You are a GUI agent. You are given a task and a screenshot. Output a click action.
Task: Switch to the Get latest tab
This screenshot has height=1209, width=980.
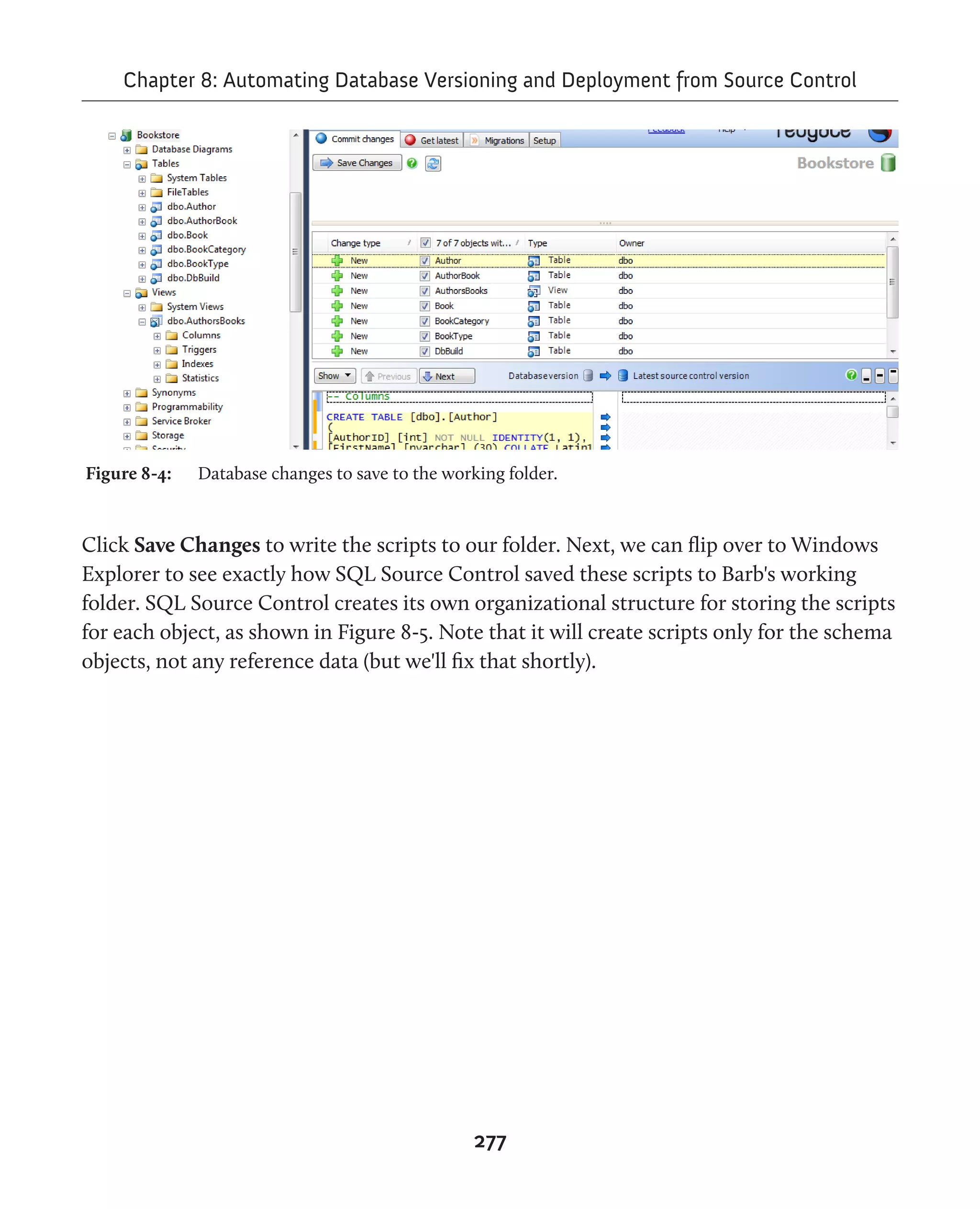tap(433, 141)
